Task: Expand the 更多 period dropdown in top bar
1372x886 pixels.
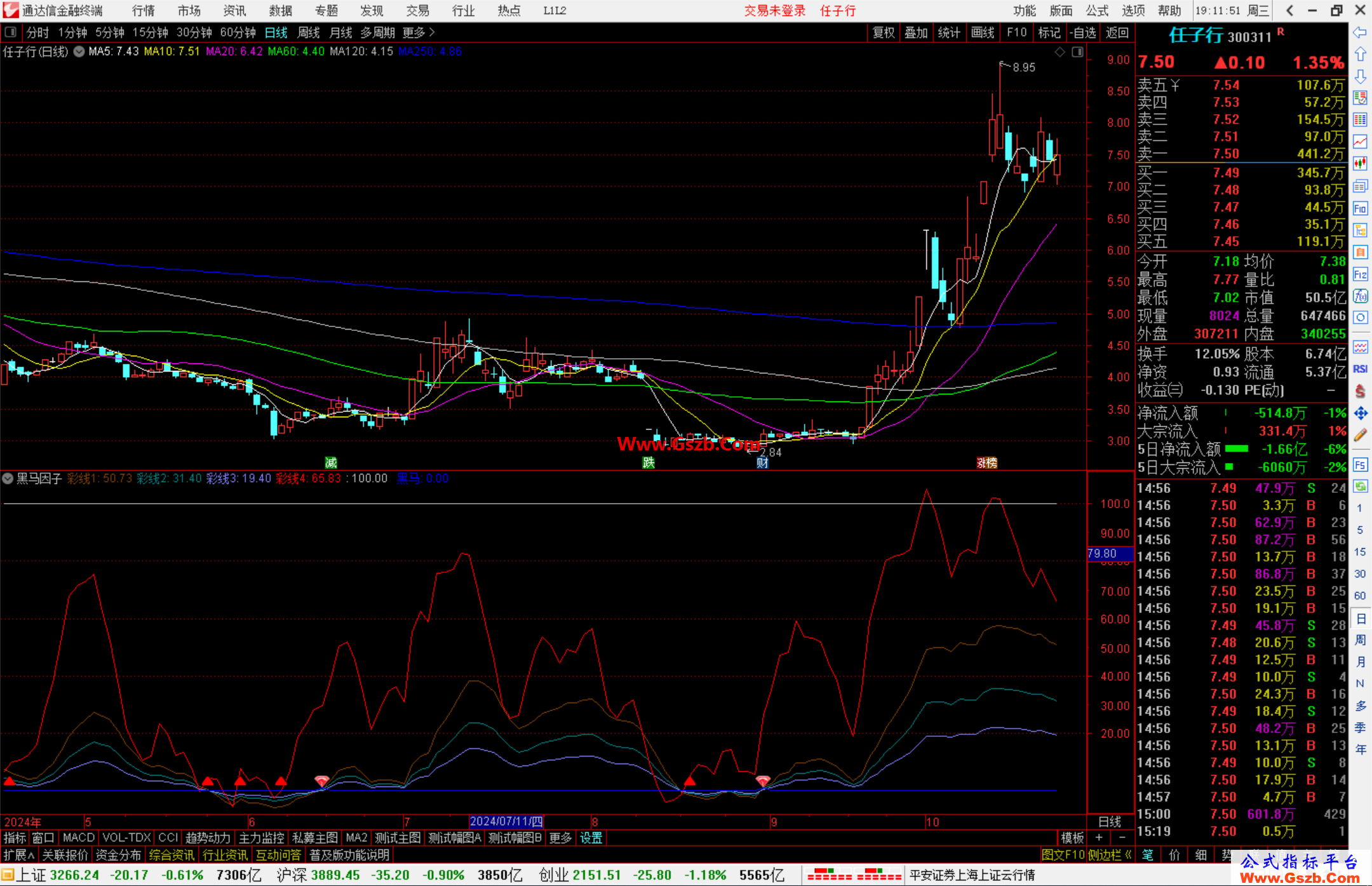Action: click(x=419, y=32)
